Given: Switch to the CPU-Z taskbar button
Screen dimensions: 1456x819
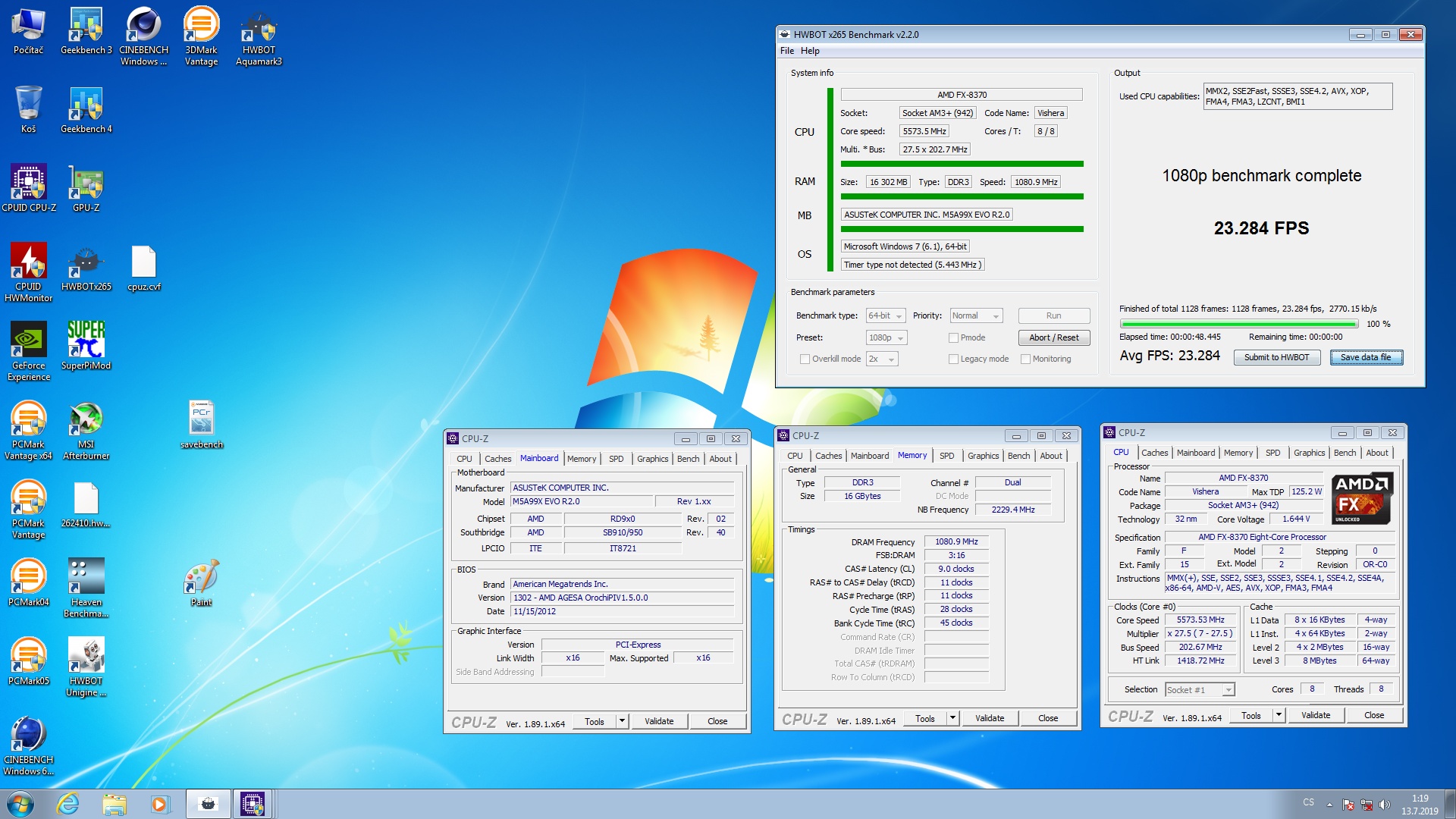Looking at the screenshot, I should [253, 804].
